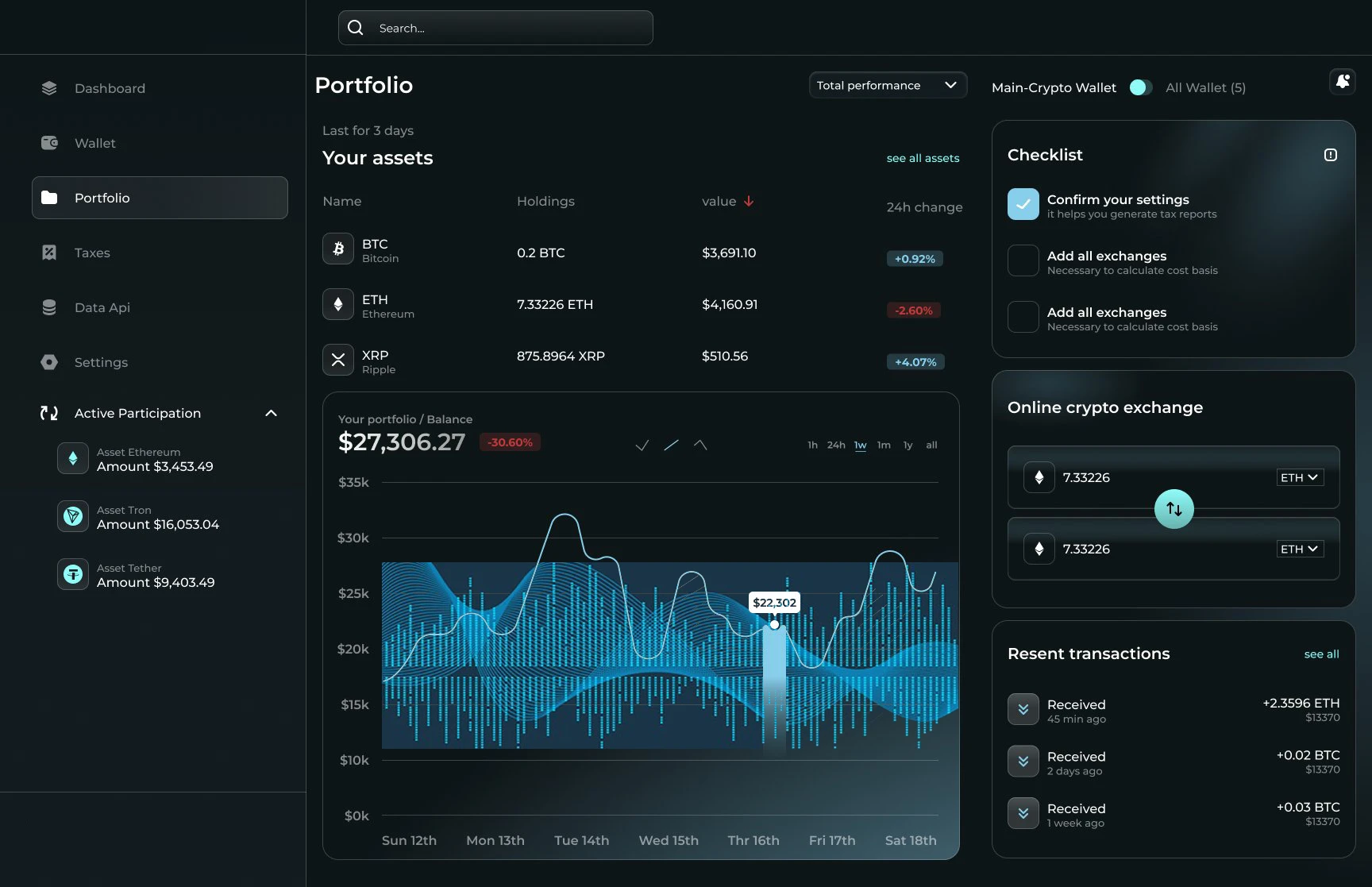Image resolution: width=1372 pixels, height=887 pixels.
Task: Click see all in recent transactions
Action: (1321, 654)
